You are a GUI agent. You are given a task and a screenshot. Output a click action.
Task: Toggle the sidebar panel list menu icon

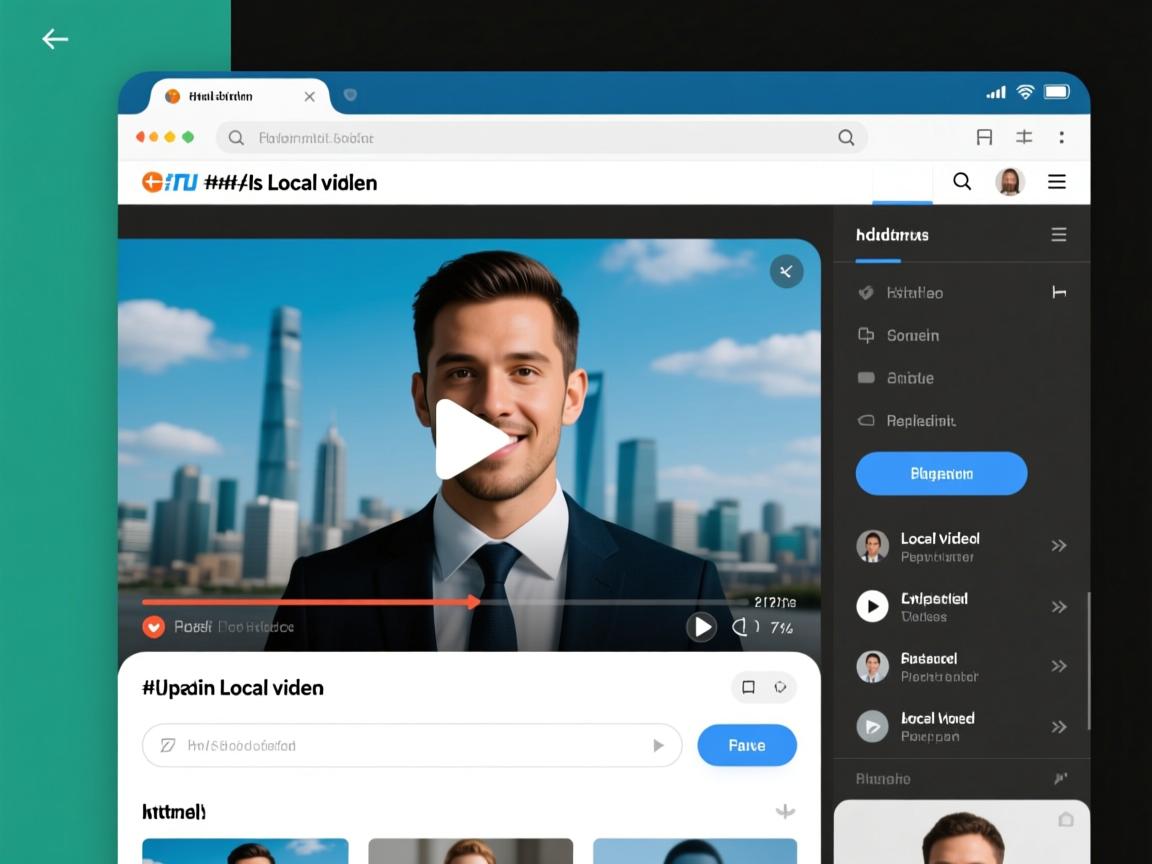[x=1059, y=235]
